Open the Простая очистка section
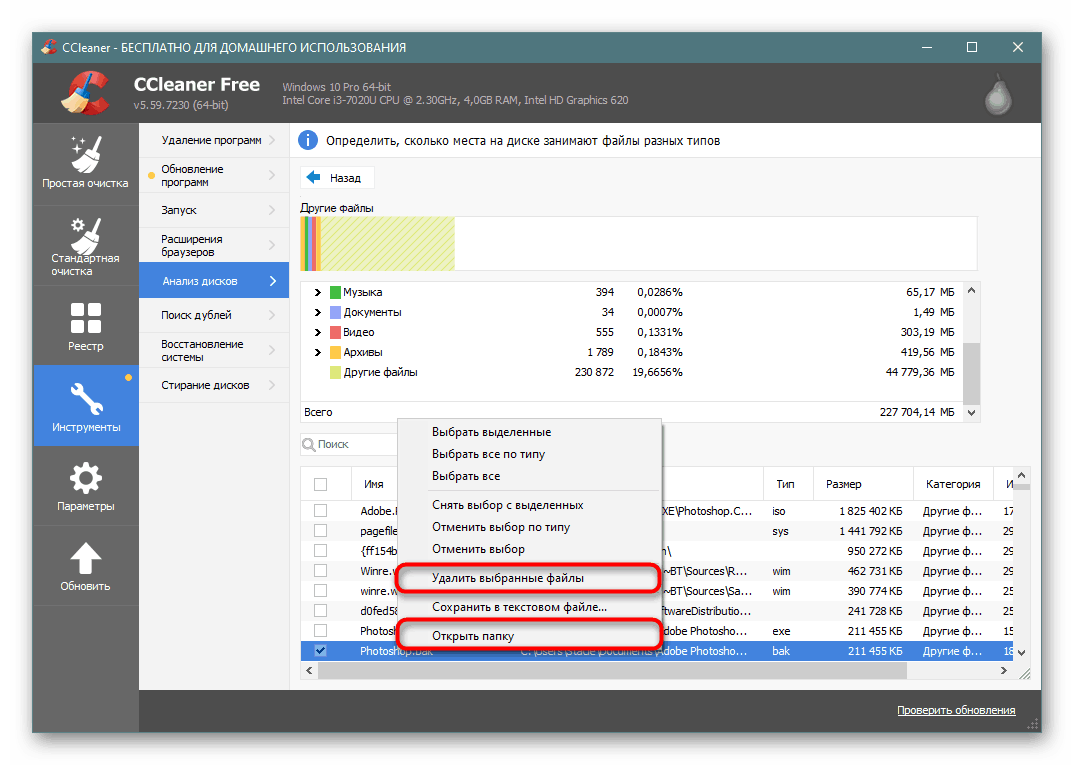The image size is (1074, 765). coord(86,164)
